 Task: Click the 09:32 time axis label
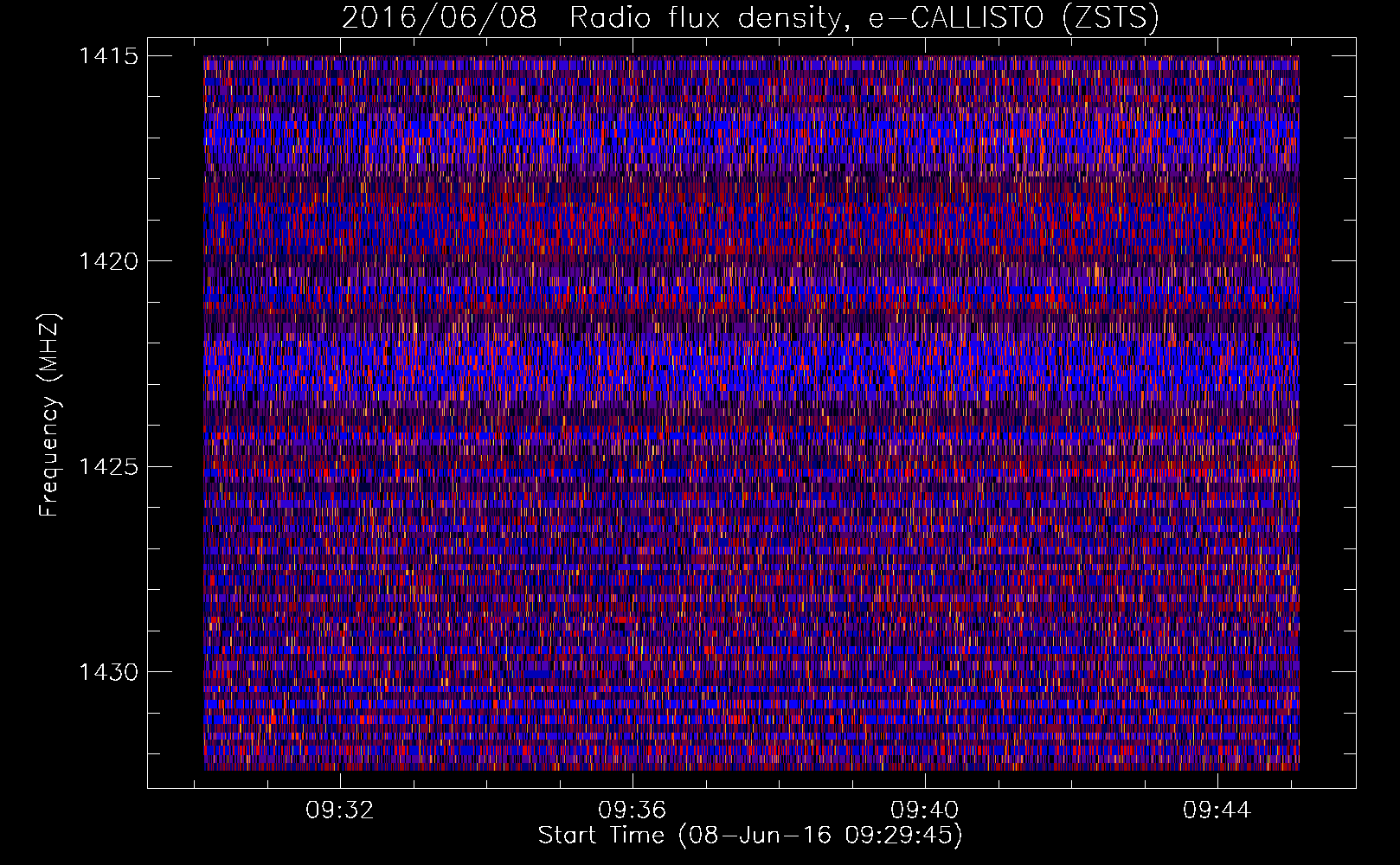click(x=340, y=811)
